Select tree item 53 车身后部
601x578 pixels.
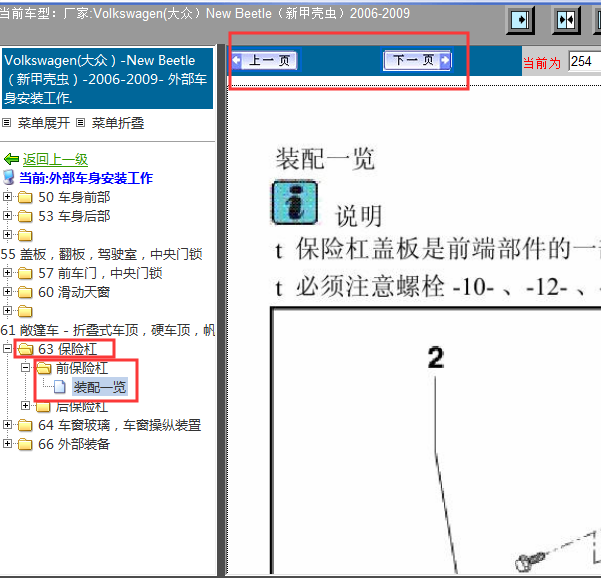74,216
